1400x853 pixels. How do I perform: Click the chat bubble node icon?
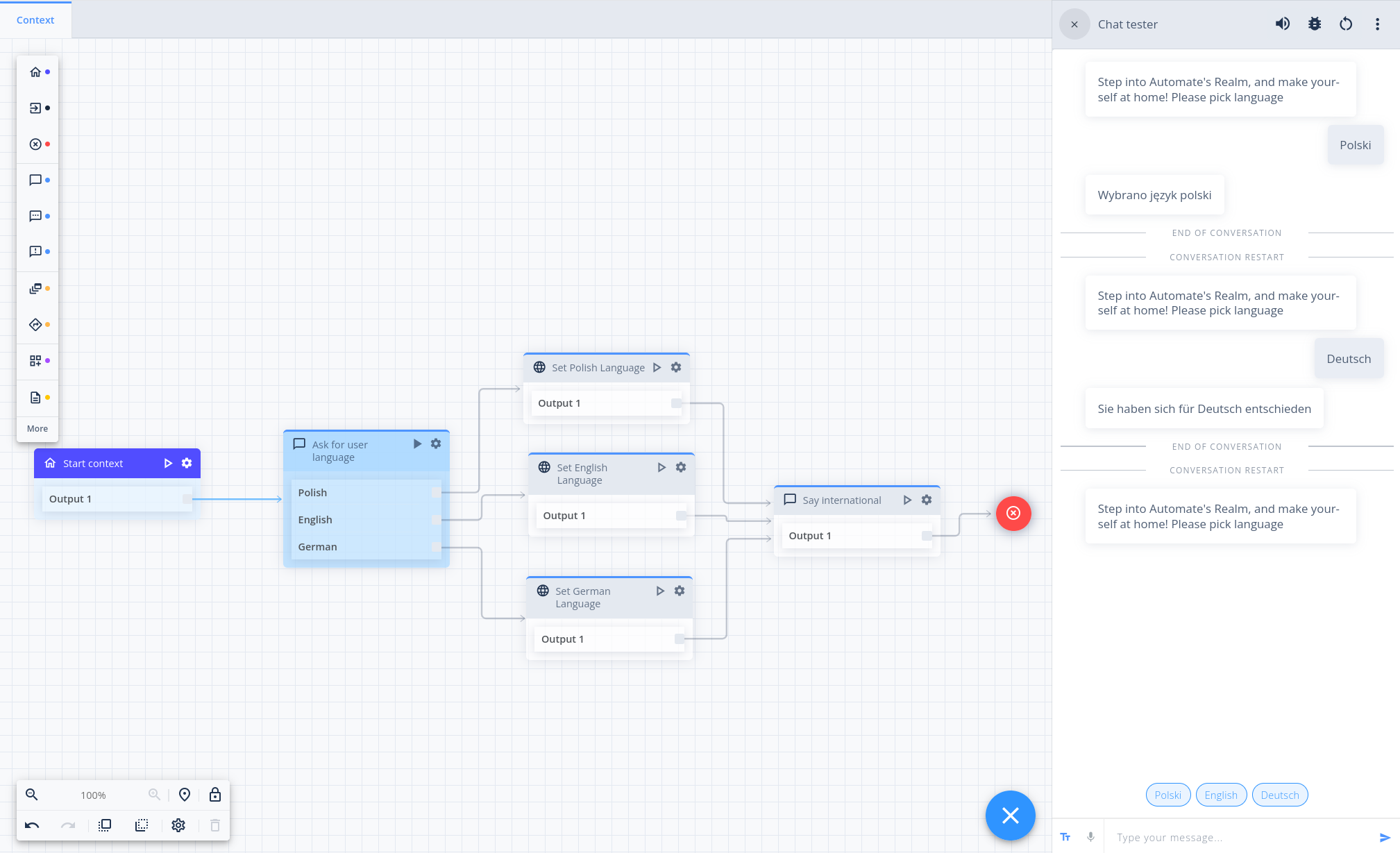(34, 180)
